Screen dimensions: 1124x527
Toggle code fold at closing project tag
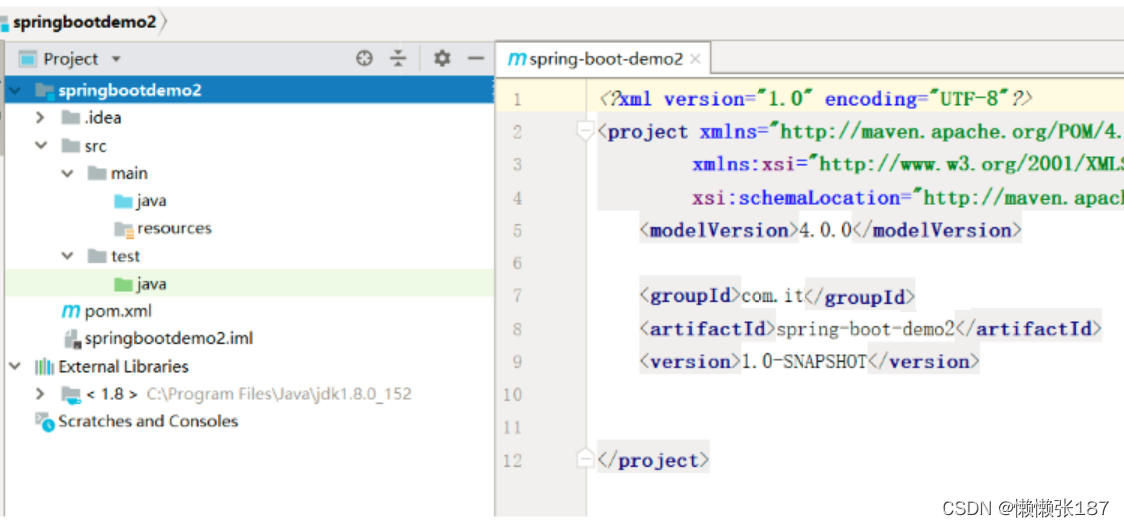586,460
